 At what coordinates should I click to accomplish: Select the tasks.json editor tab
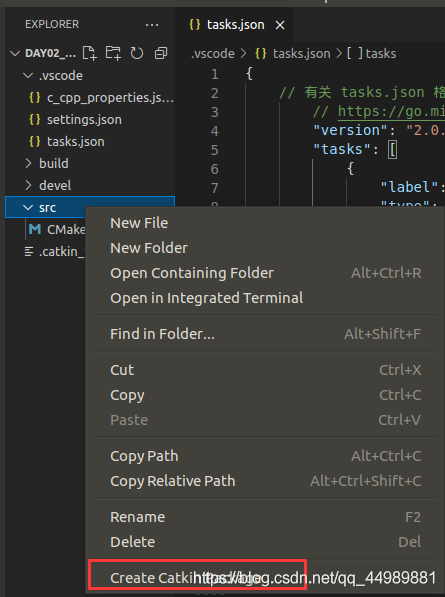pyautogui.click(x=227, y=25)
